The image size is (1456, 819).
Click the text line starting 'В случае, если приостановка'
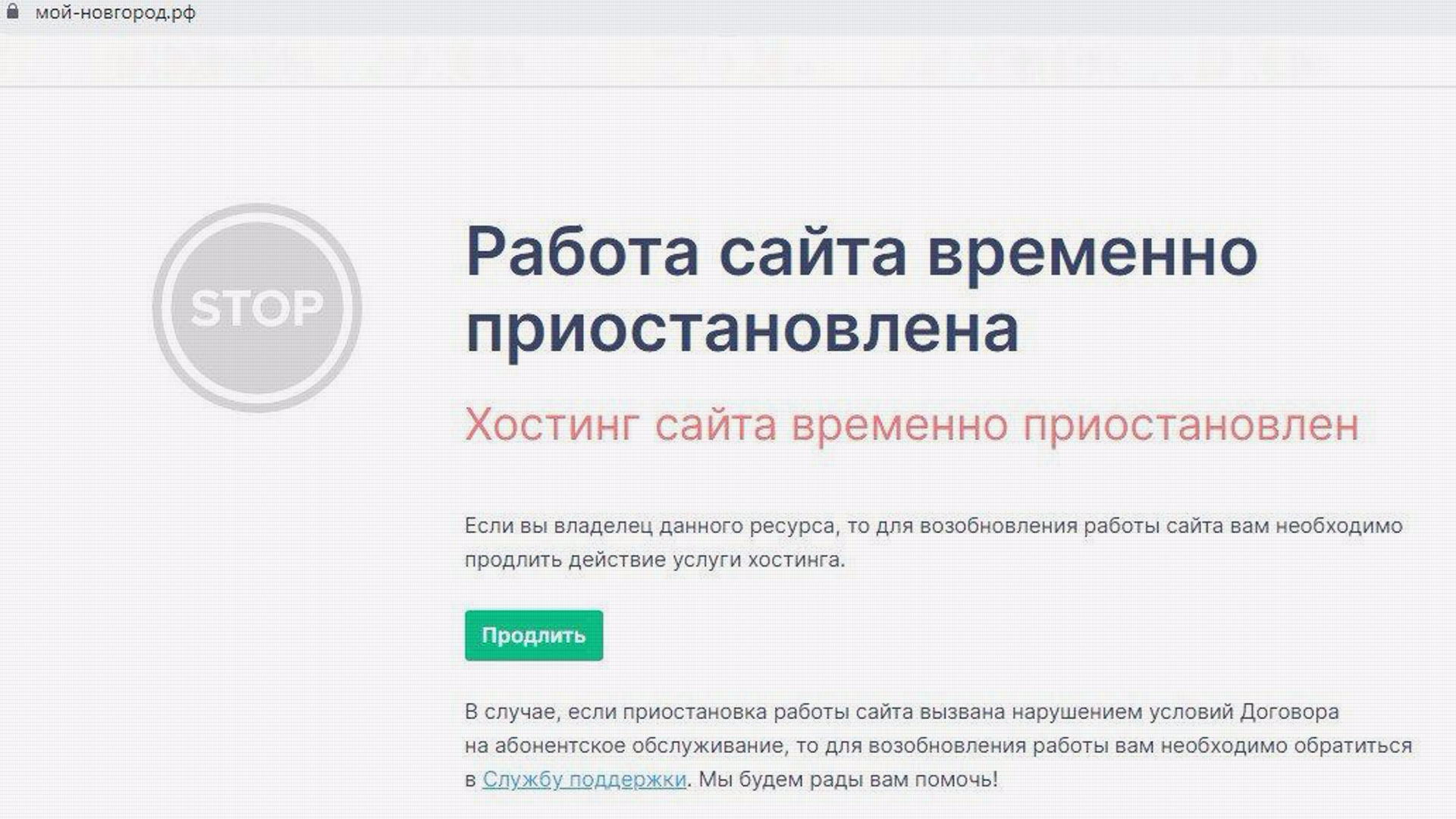[901, 712]
